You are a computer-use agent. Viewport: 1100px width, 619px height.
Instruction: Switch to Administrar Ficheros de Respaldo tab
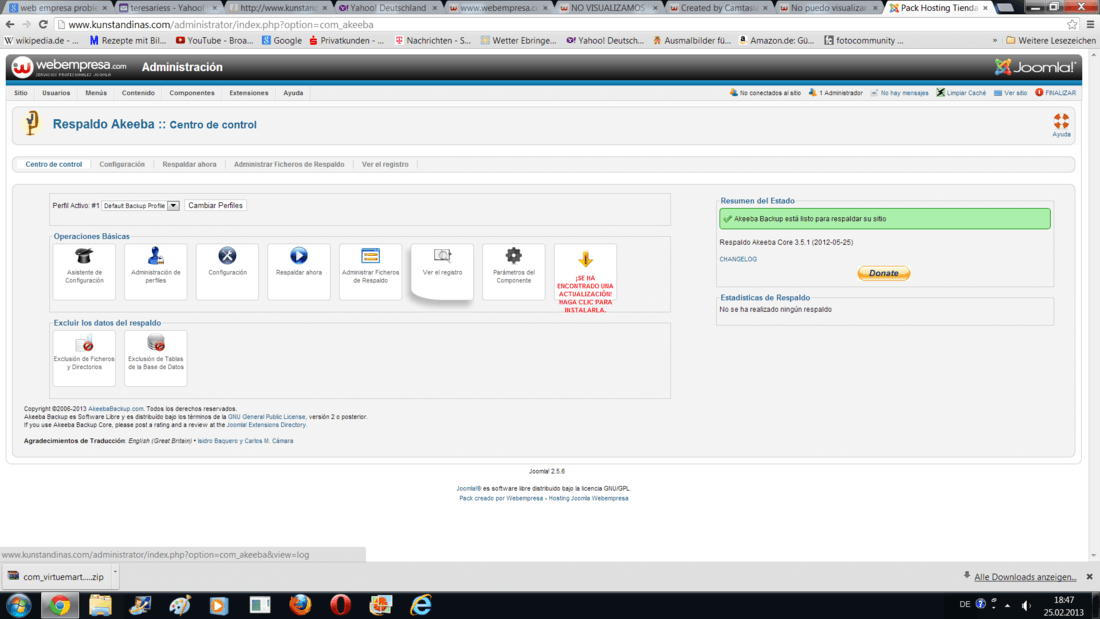289,164
